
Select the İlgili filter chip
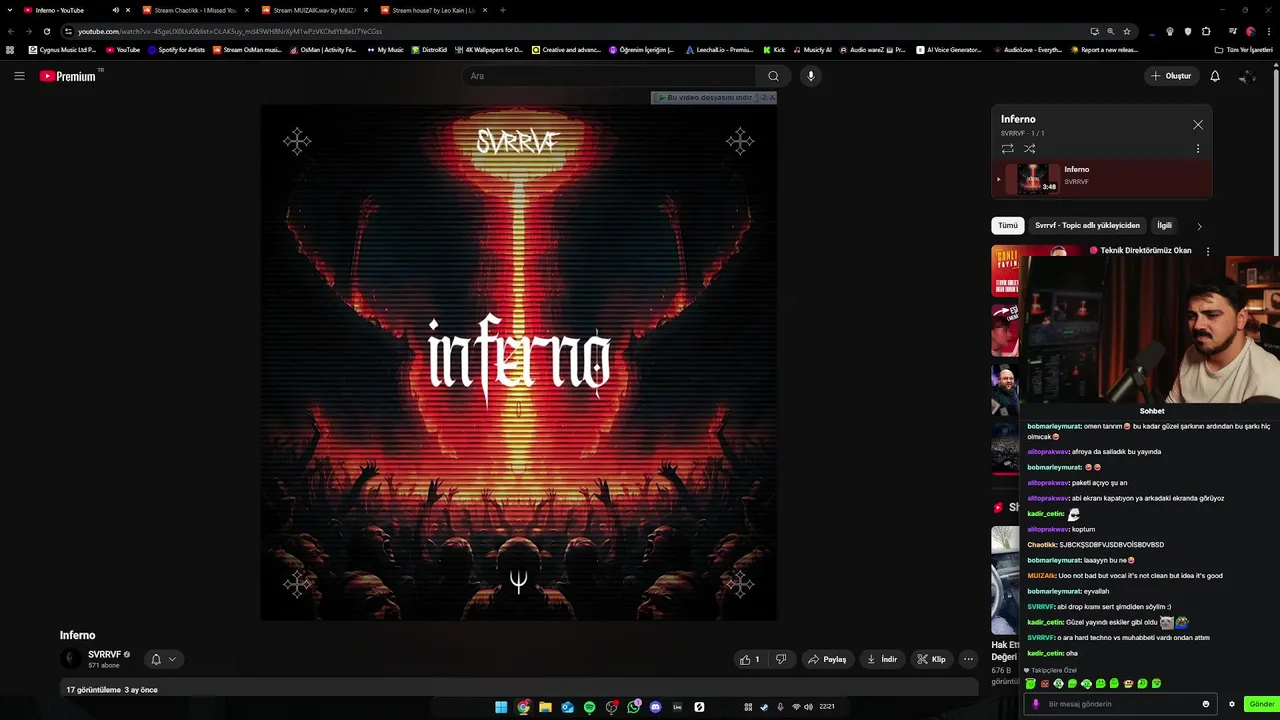coord(1164,226)
